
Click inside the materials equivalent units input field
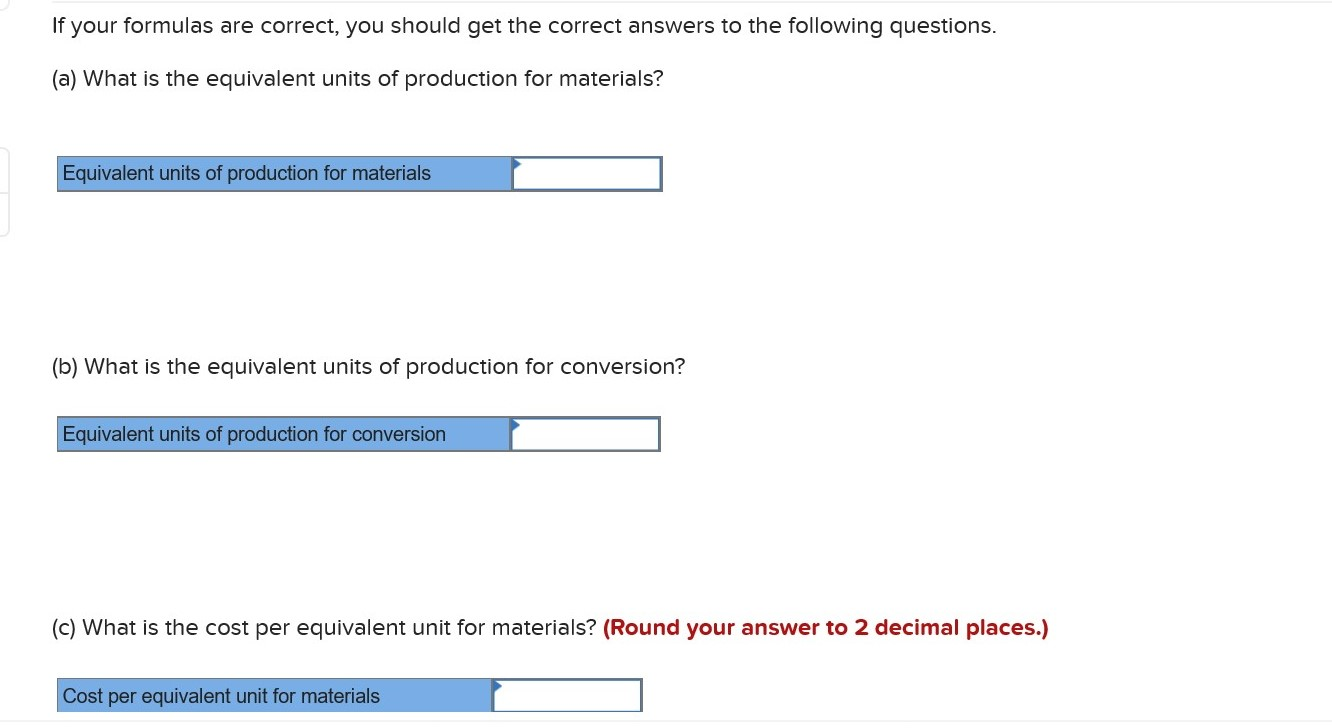coord(590,173)
